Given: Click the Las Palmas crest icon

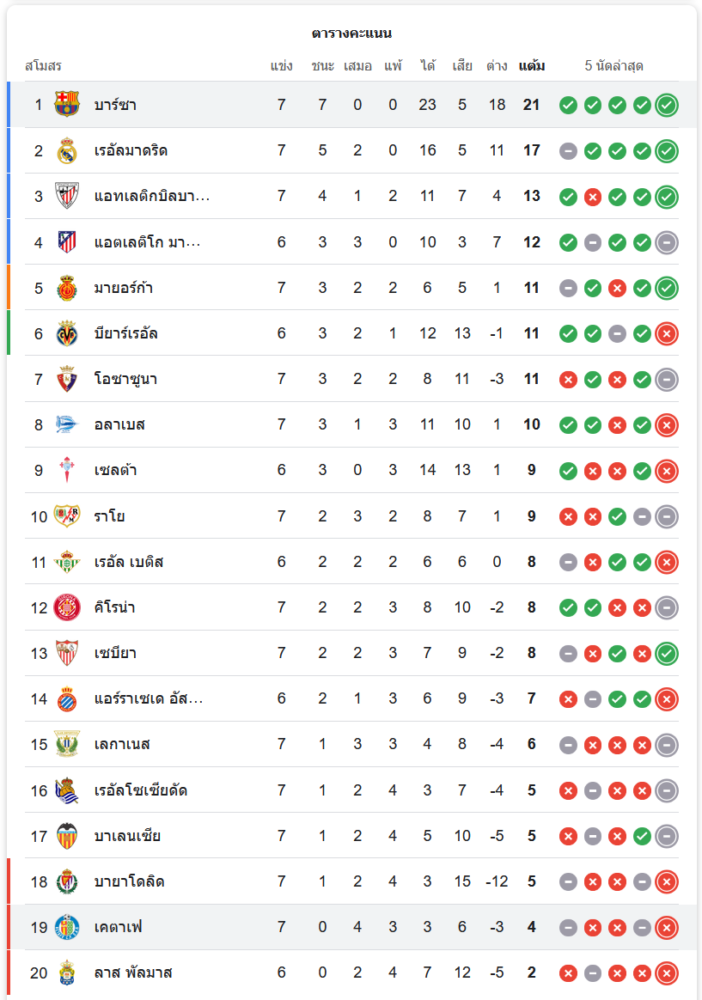Looking at the screenshot, I should (x=67, y=972).
